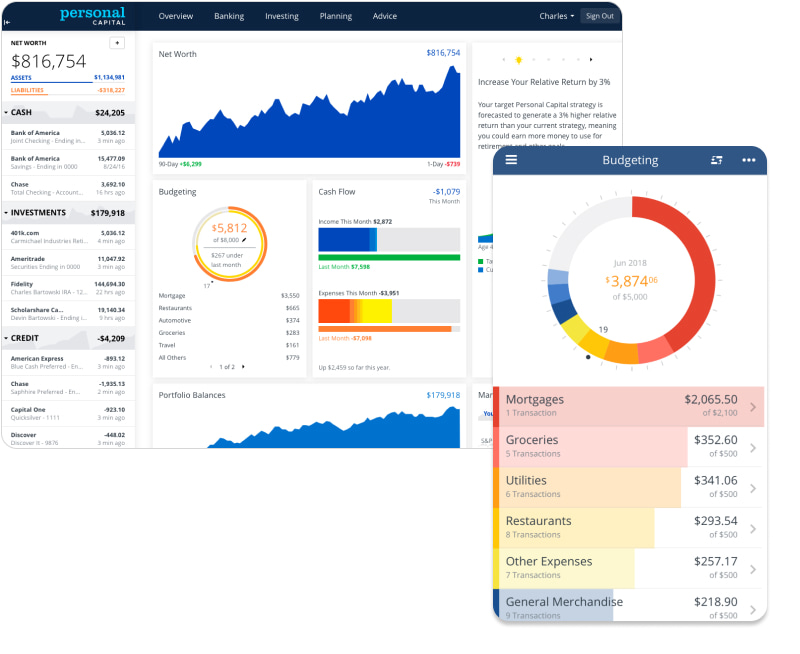Click the Expenses This Month bar
Viewport: 800px width, 654px height.
pos(389,311)
